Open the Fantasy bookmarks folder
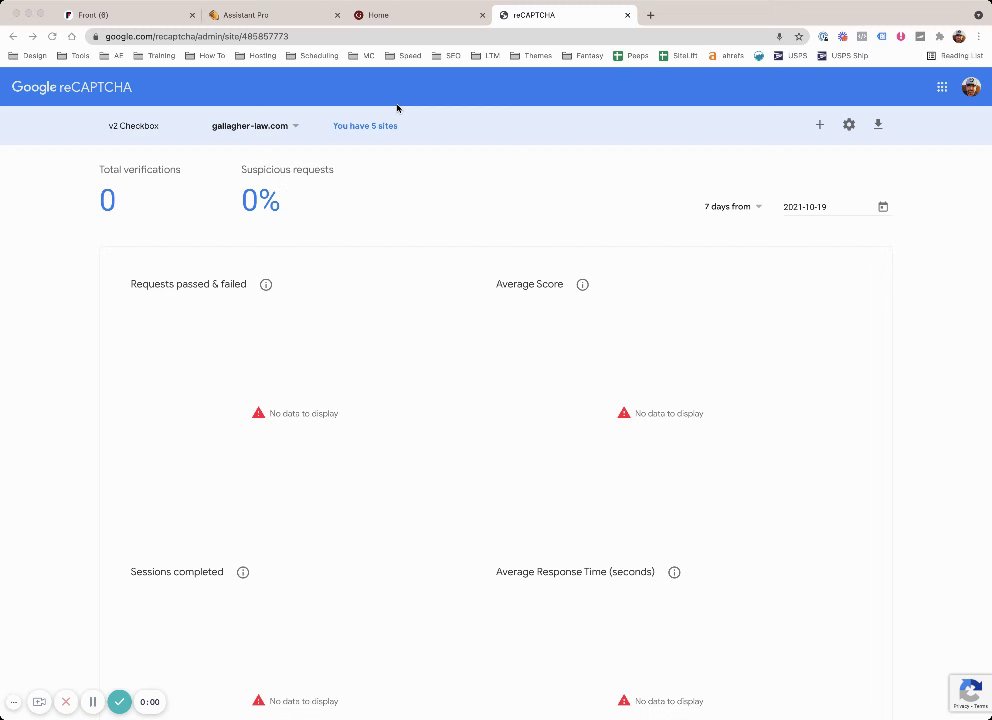The height and width of the screenshot is (720, 992). point(582,56)
